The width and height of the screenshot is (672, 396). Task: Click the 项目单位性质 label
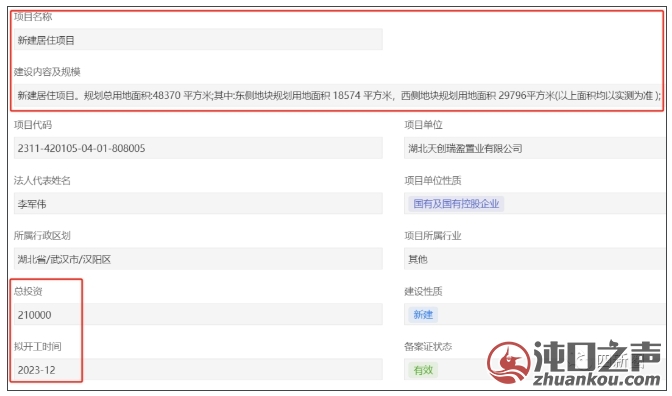click(x=433, y=180)
